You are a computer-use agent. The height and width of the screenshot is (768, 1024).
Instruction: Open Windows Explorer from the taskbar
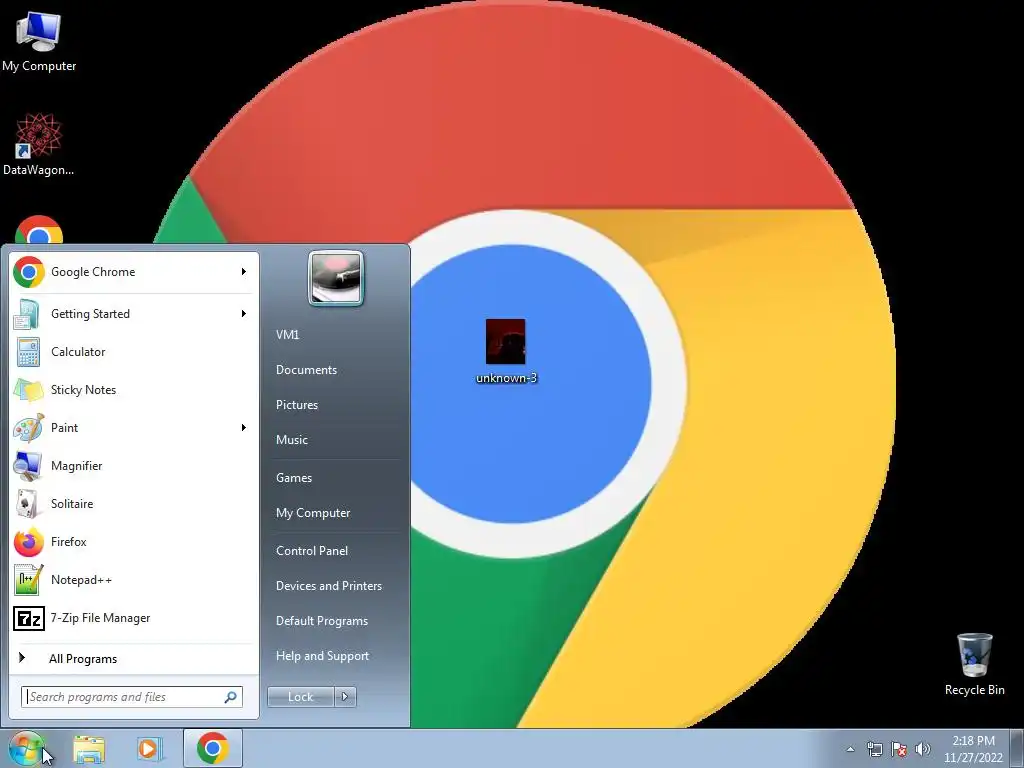click(x=89, y=749)
